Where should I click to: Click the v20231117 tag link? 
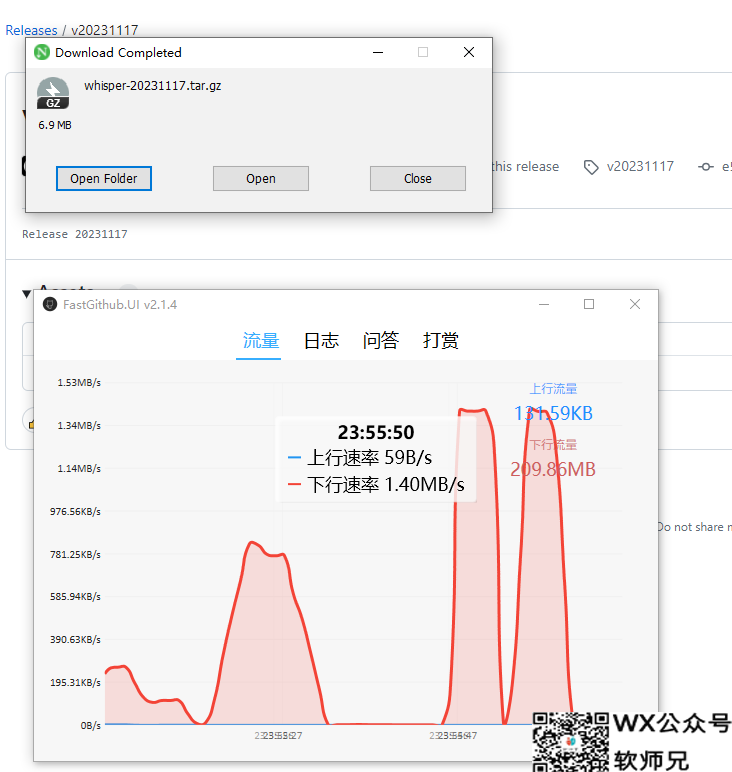(x=640, y=166)
